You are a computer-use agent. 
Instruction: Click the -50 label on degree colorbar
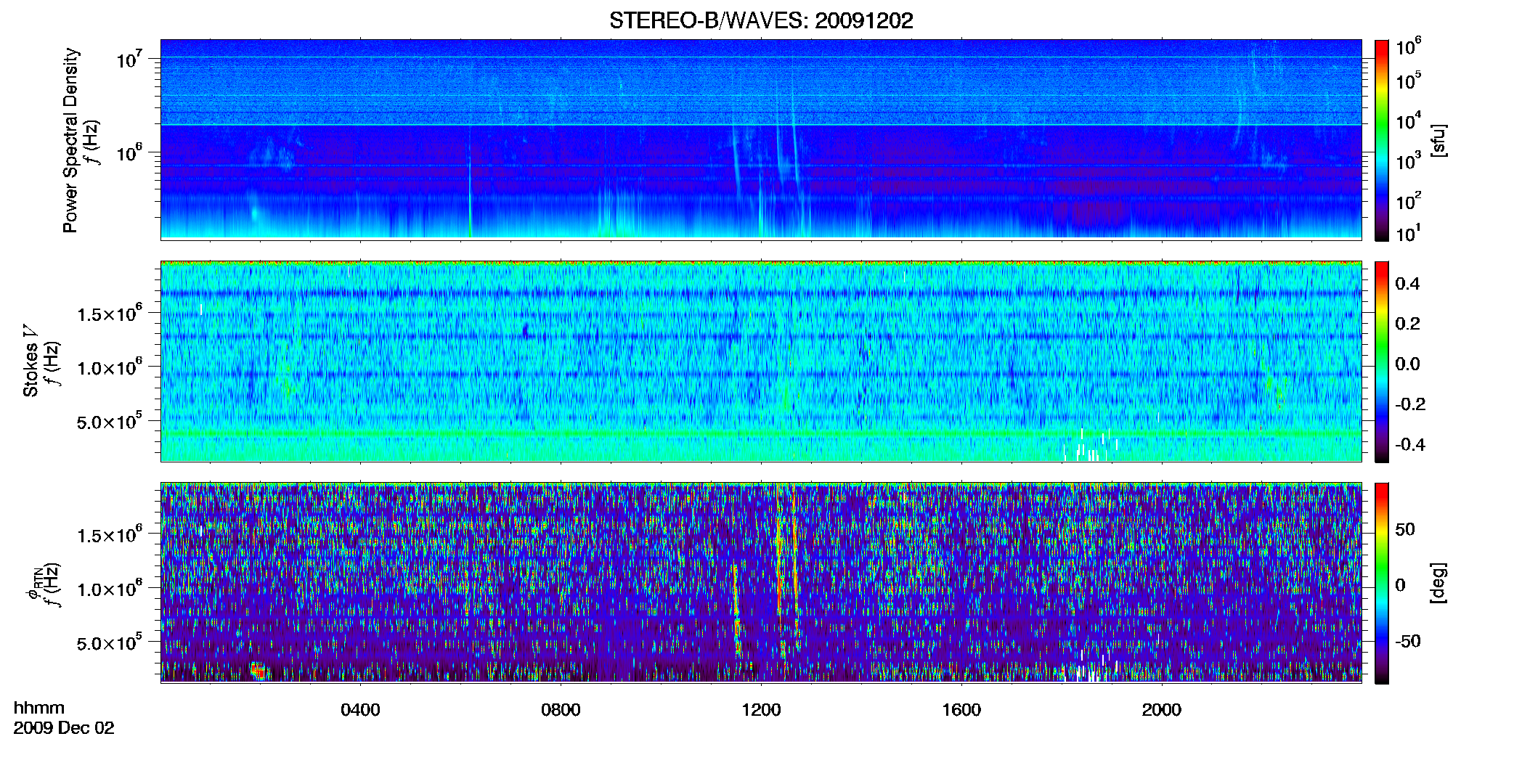(x=1407, y=642)
